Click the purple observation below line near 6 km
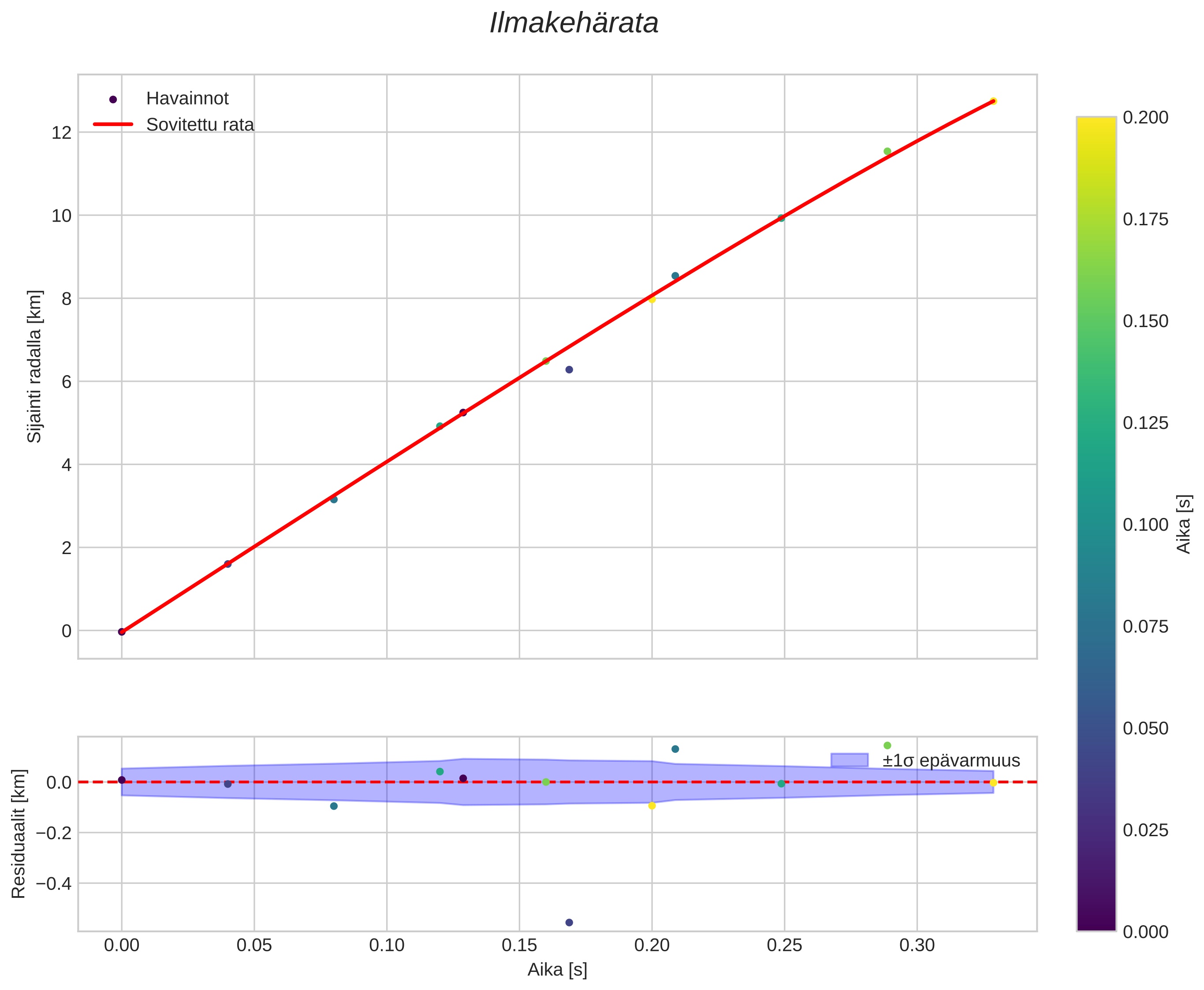The width and height of the screenshot is (1204, 990). (569, 369)
